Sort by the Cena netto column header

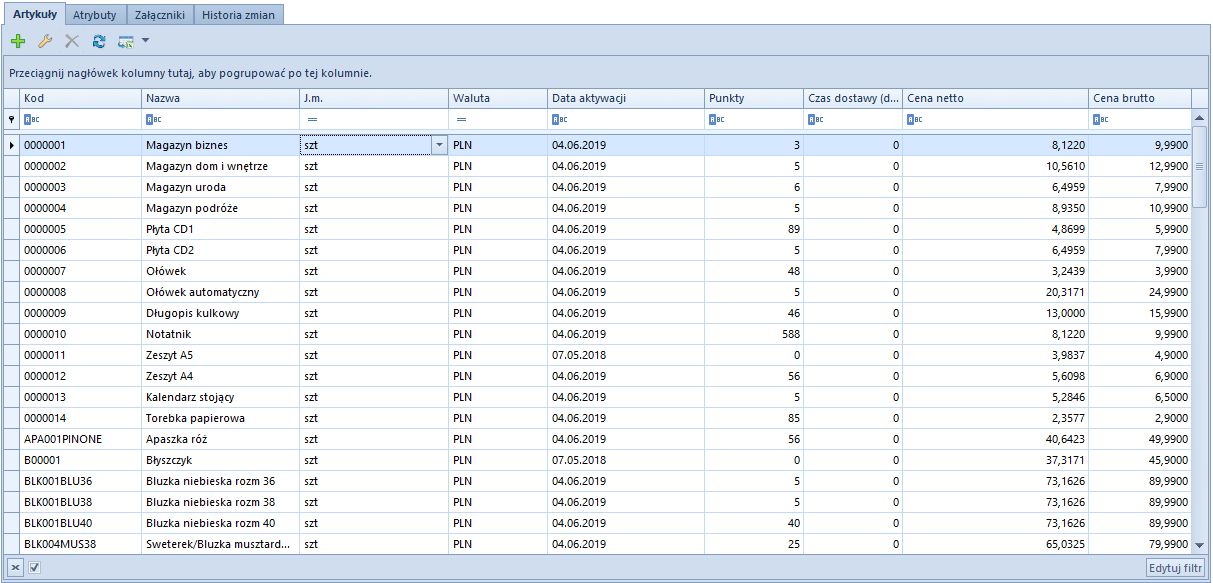point(995,98)
